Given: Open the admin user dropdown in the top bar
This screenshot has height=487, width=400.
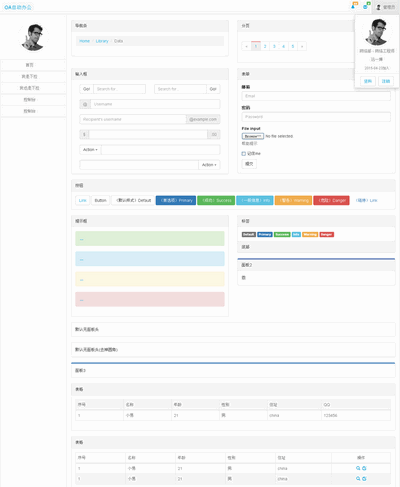Looking at the screenshot, I should click(386, 7).
